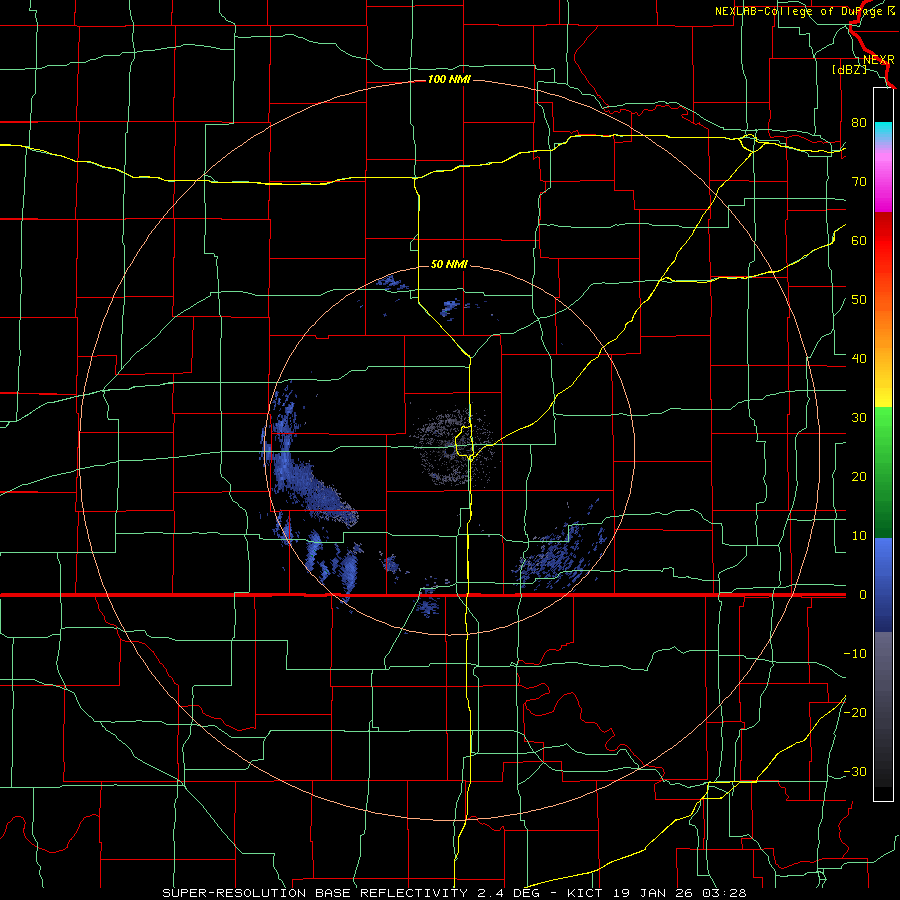Click the 50 value on the dBZ scale
900x900 pixels.
click(859, 300)
